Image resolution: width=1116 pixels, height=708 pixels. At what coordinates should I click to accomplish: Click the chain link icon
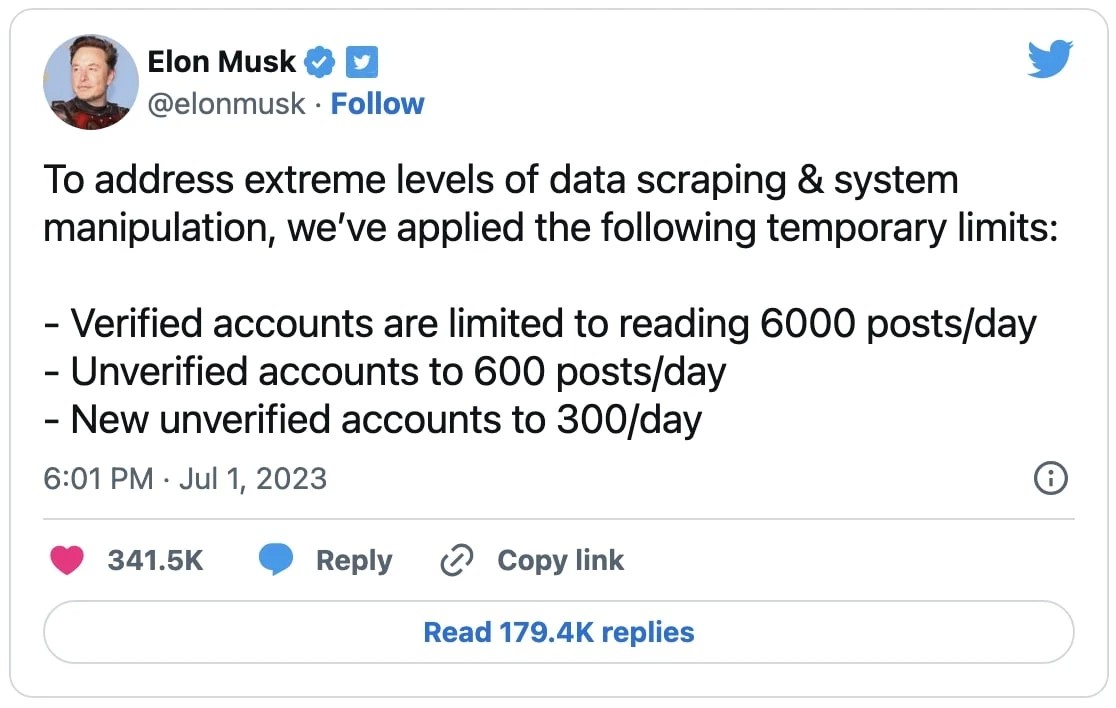(456, 561)
